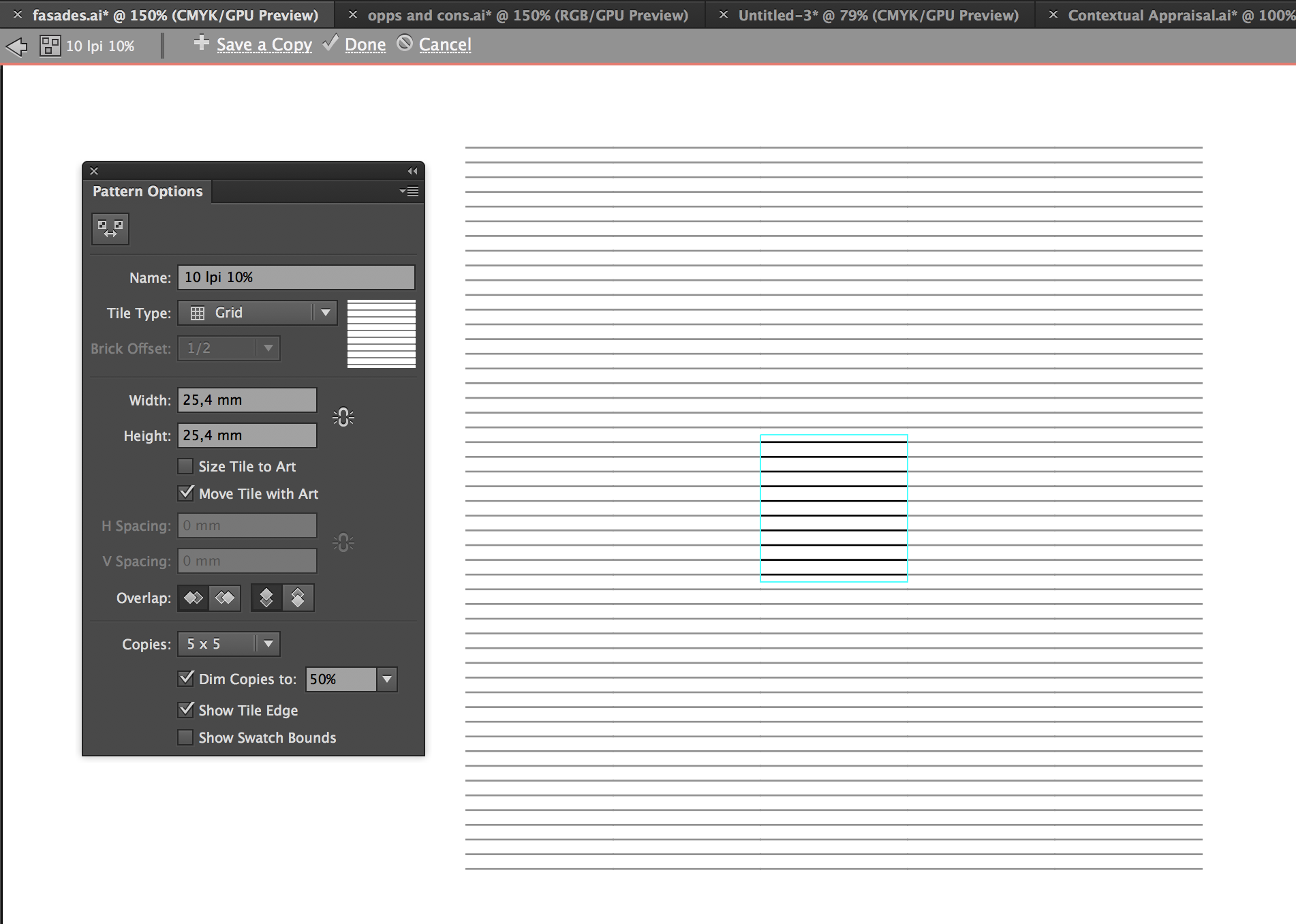This screenshot has height=924, width=1296.
Task: Select the Left in Front overlap button
Action: [x=194, y=598]
